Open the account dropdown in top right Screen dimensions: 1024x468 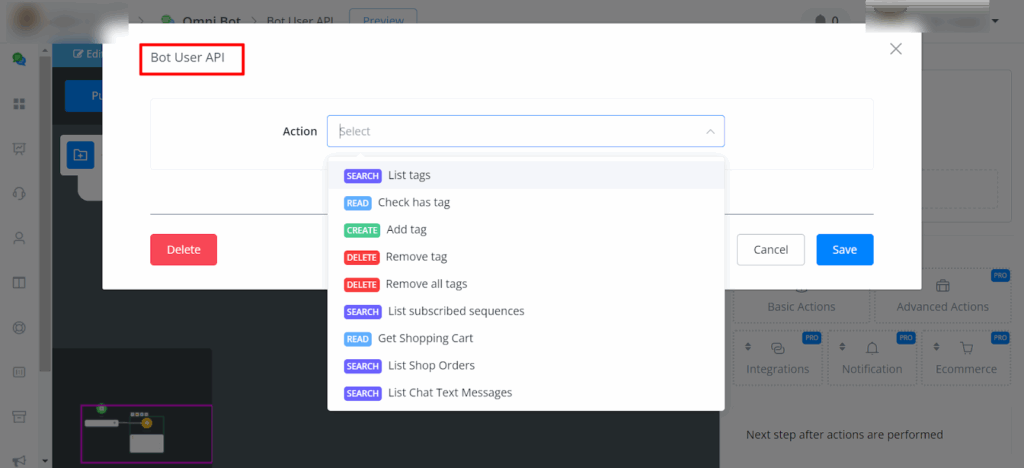(994, 21)
